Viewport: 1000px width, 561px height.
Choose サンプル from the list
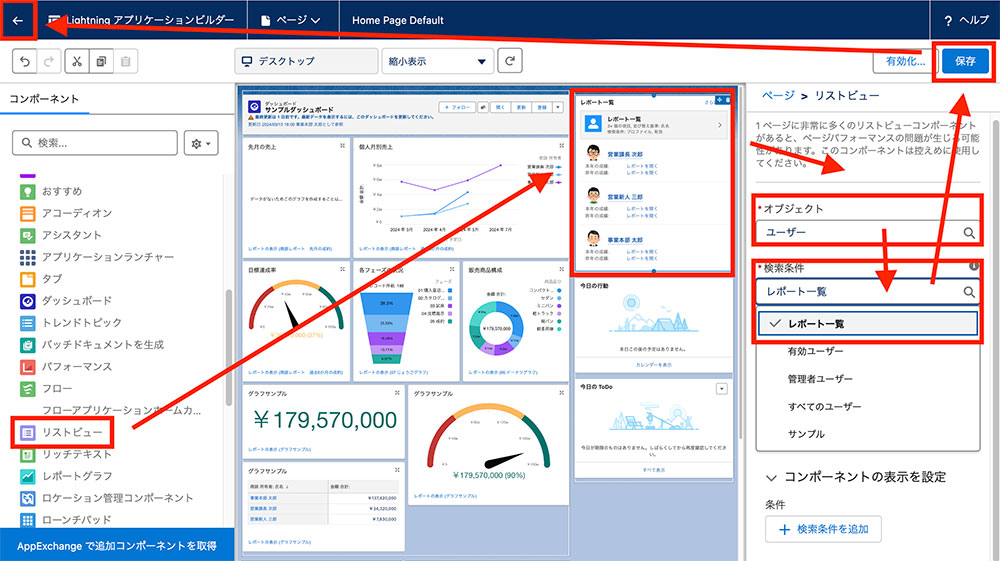806,434
